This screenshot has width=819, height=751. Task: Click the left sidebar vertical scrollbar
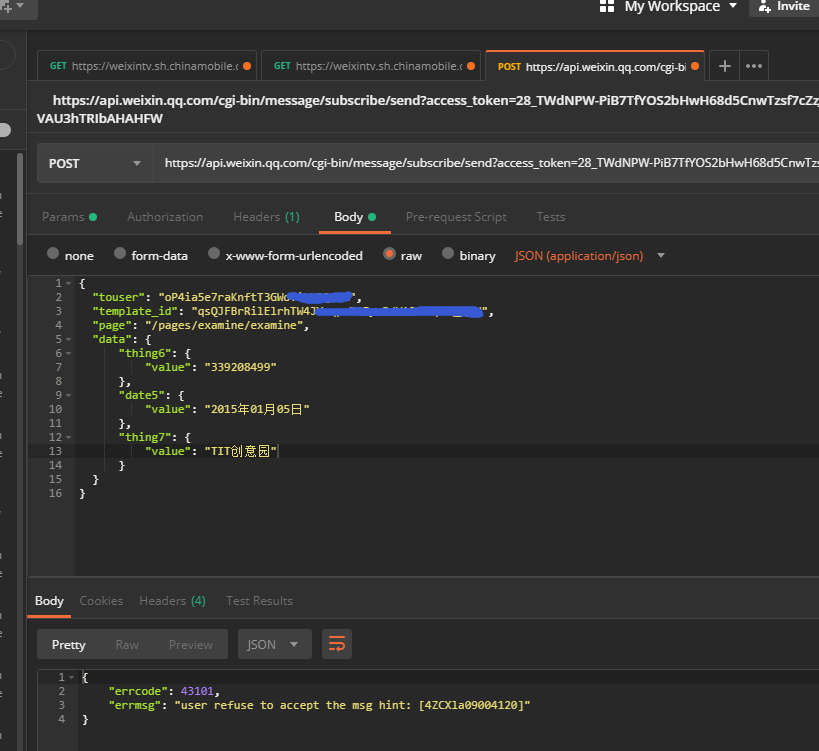point(20,198)
